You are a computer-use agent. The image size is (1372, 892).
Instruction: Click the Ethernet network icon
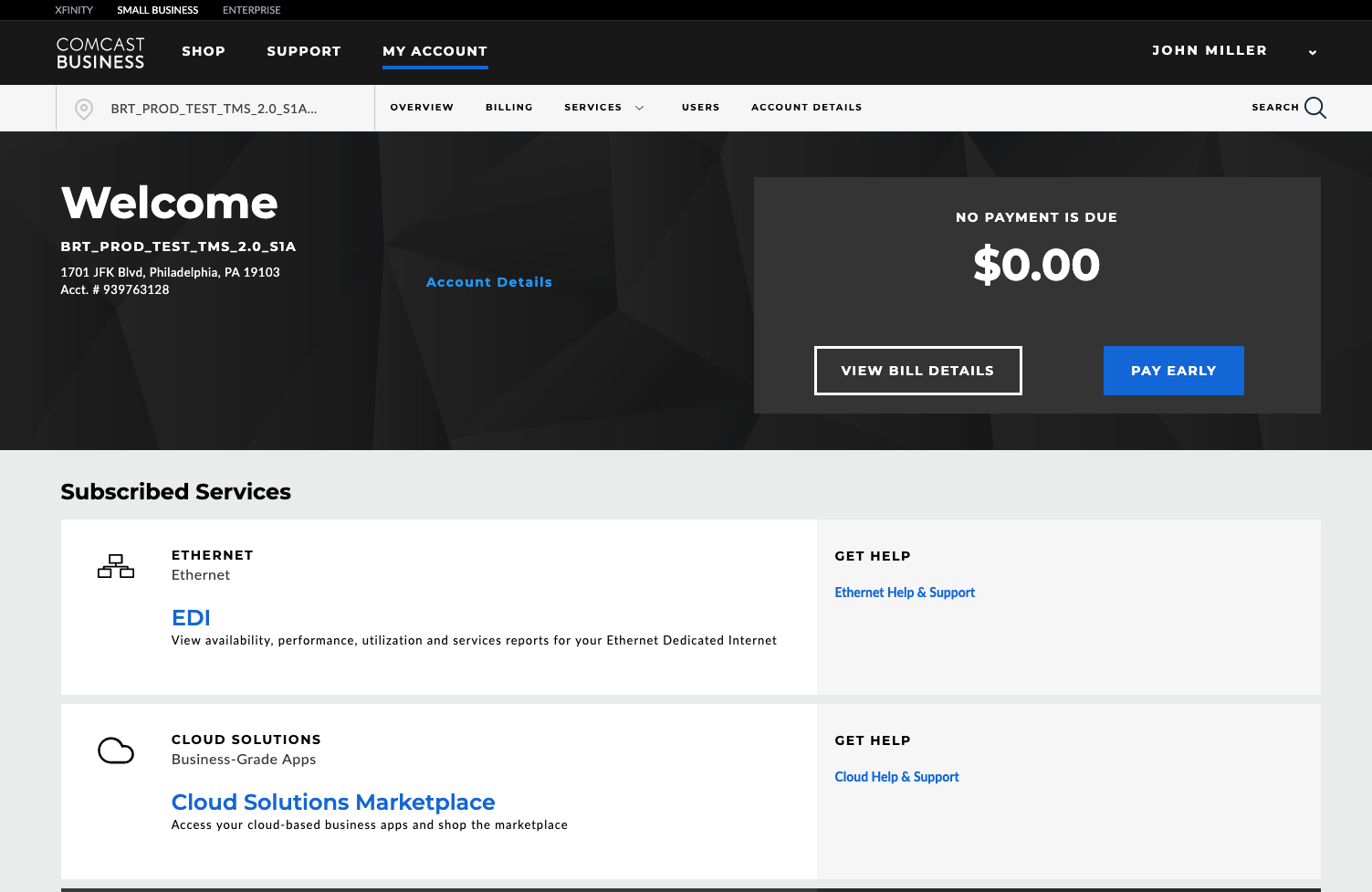pos(116,566)
